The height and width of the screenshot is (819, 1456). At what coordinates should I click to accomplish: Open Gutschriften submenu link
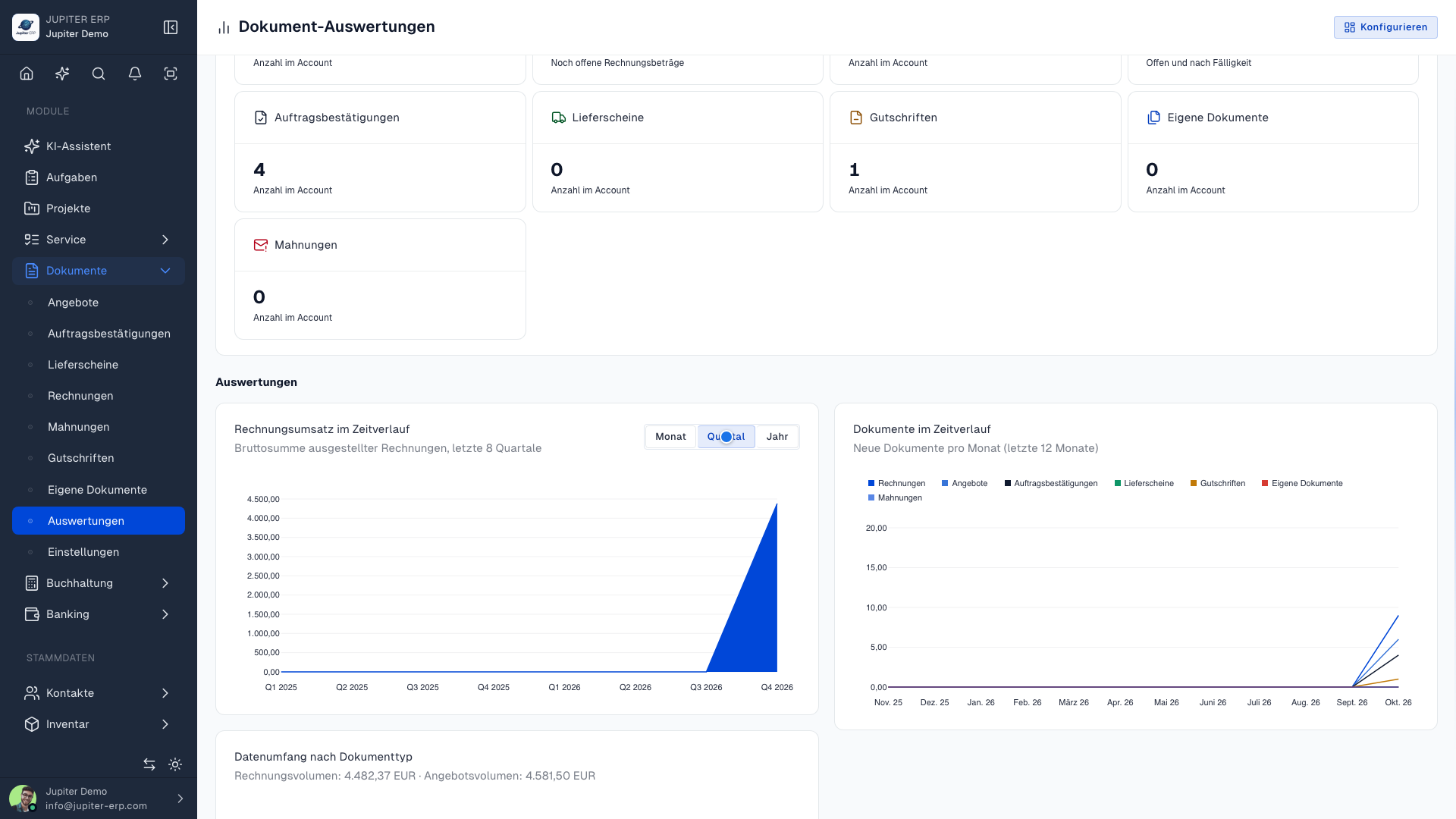99,458
